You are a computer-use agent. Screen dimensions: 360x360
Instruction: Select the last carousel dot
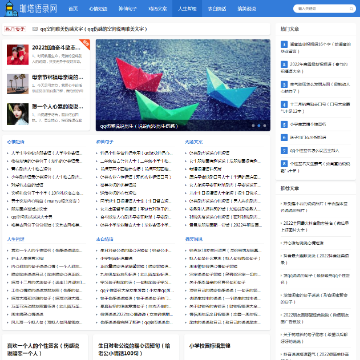pos(265,126)
